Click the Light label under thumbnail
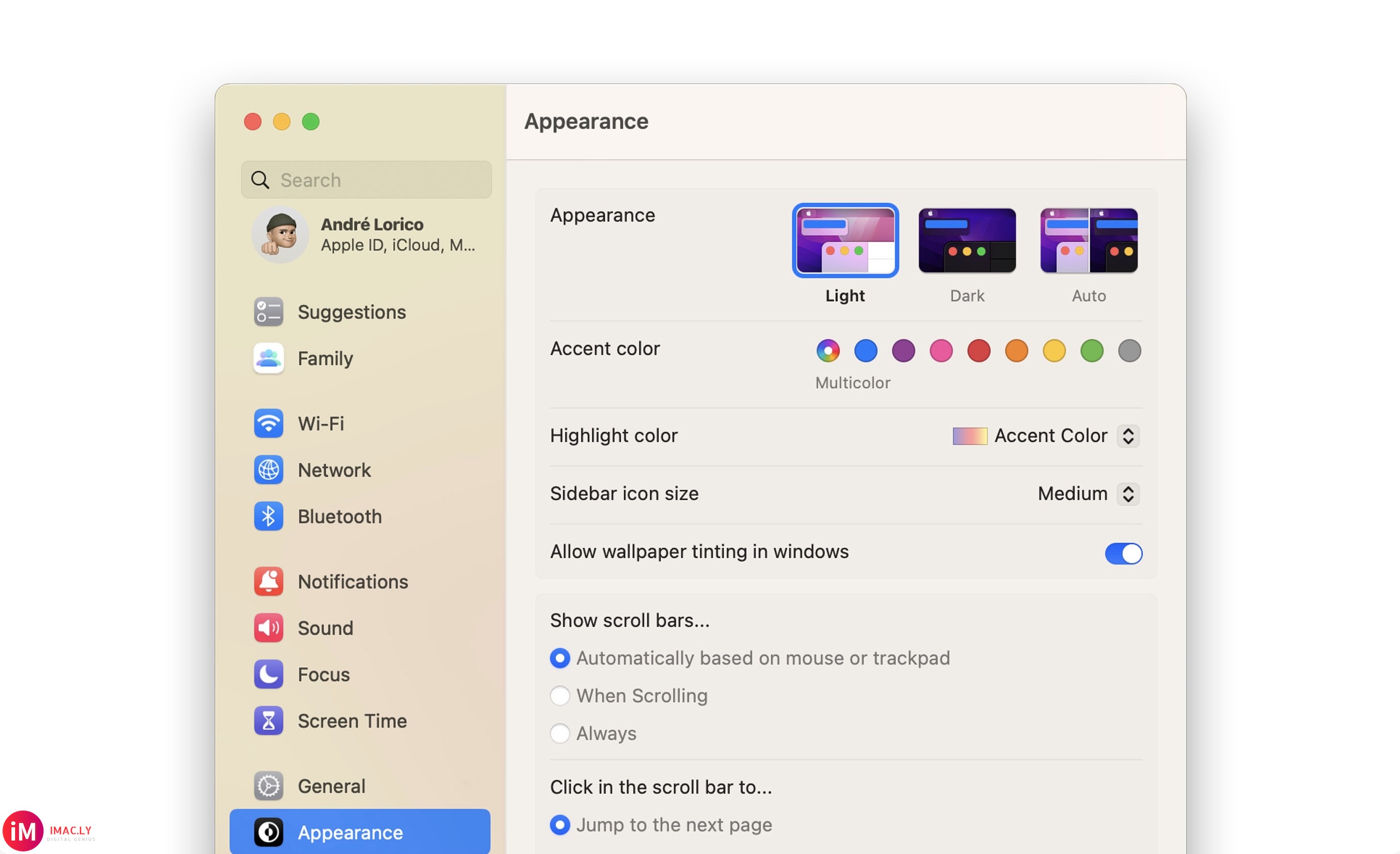Viewport: 1400px width, 854px height. pos(845,295)
